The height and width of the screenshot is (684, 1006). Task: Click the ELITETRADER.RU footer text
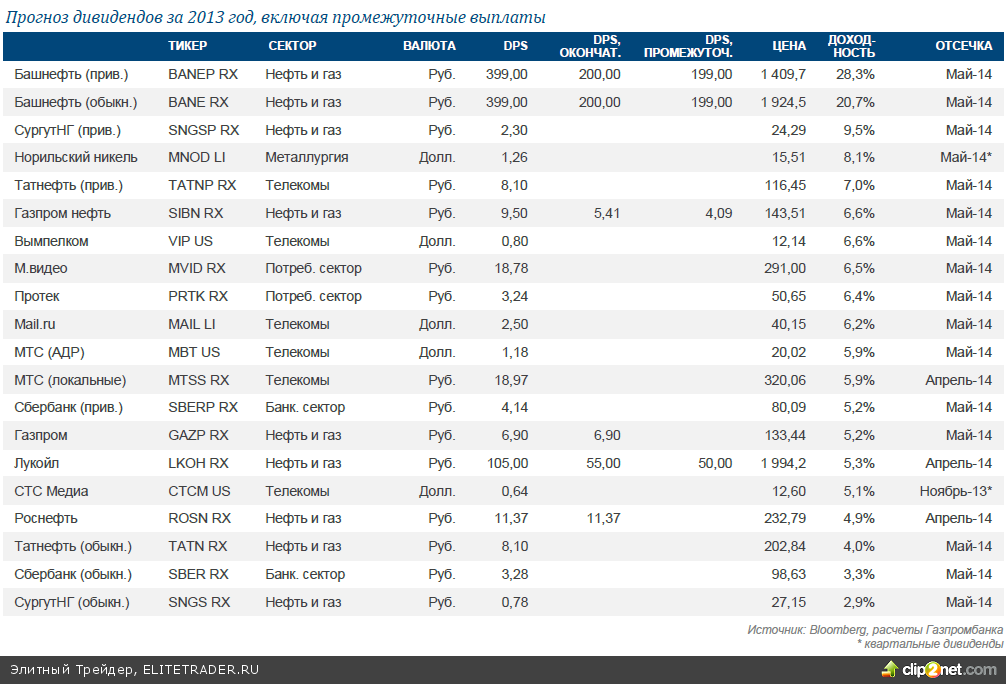[x=200, y=669]
